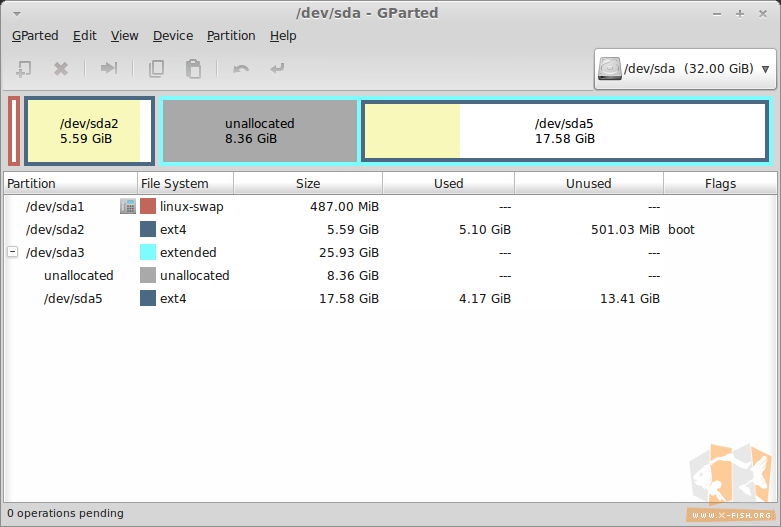Sort by the Partition column header
The image size is (781, 527).
pos(70,183)
